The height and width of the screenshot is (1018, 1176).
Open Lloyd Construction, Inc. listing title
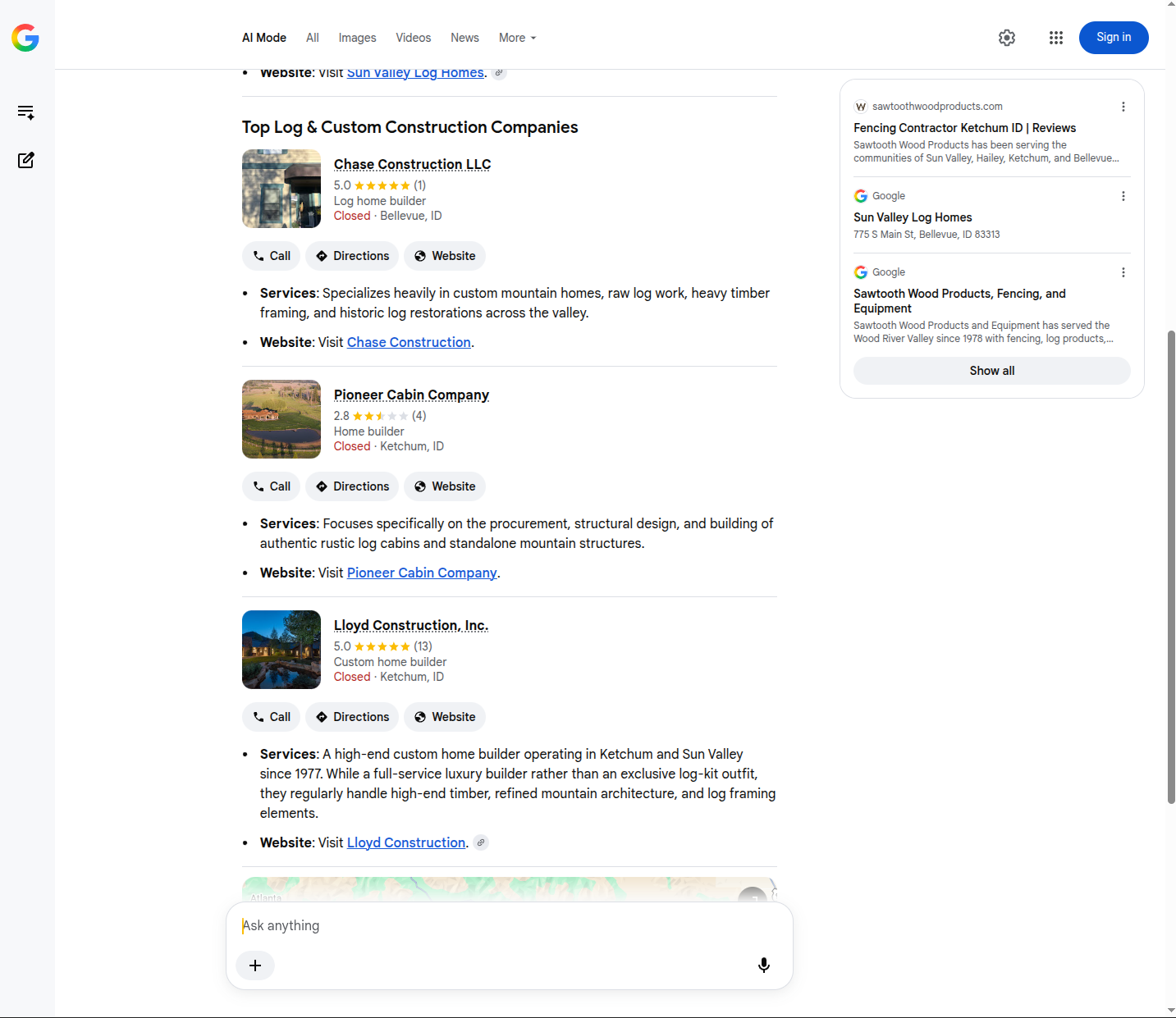click(x=411, y=625)
